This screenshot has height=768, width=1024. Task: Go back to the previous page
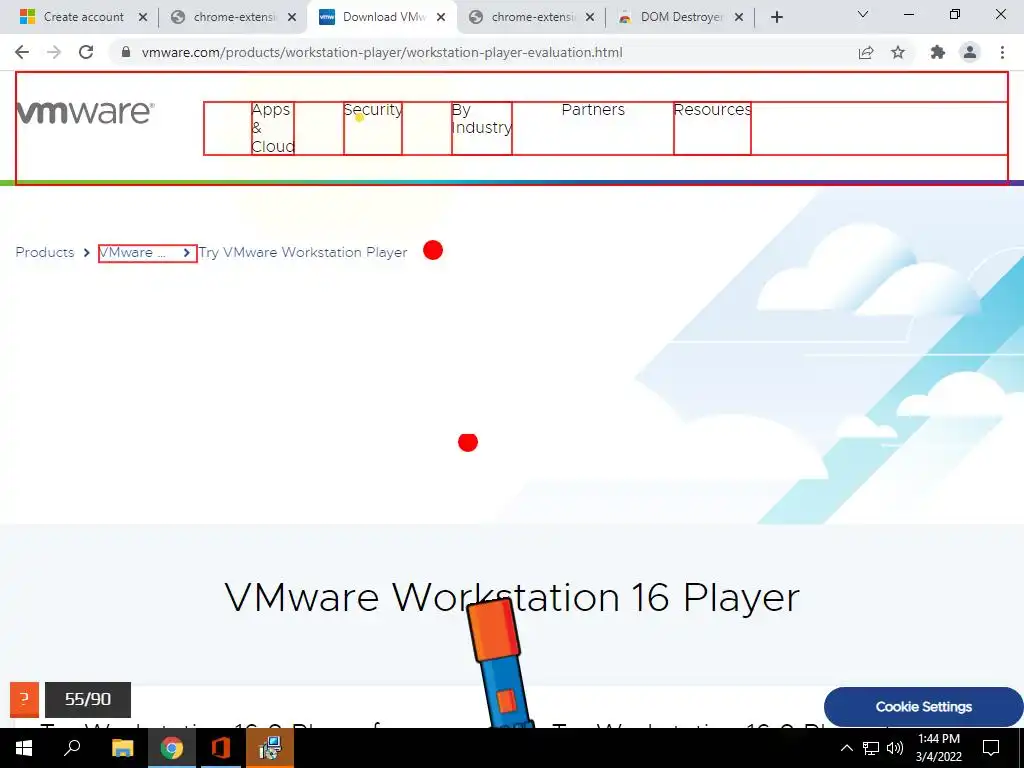(x=22, y=52)
